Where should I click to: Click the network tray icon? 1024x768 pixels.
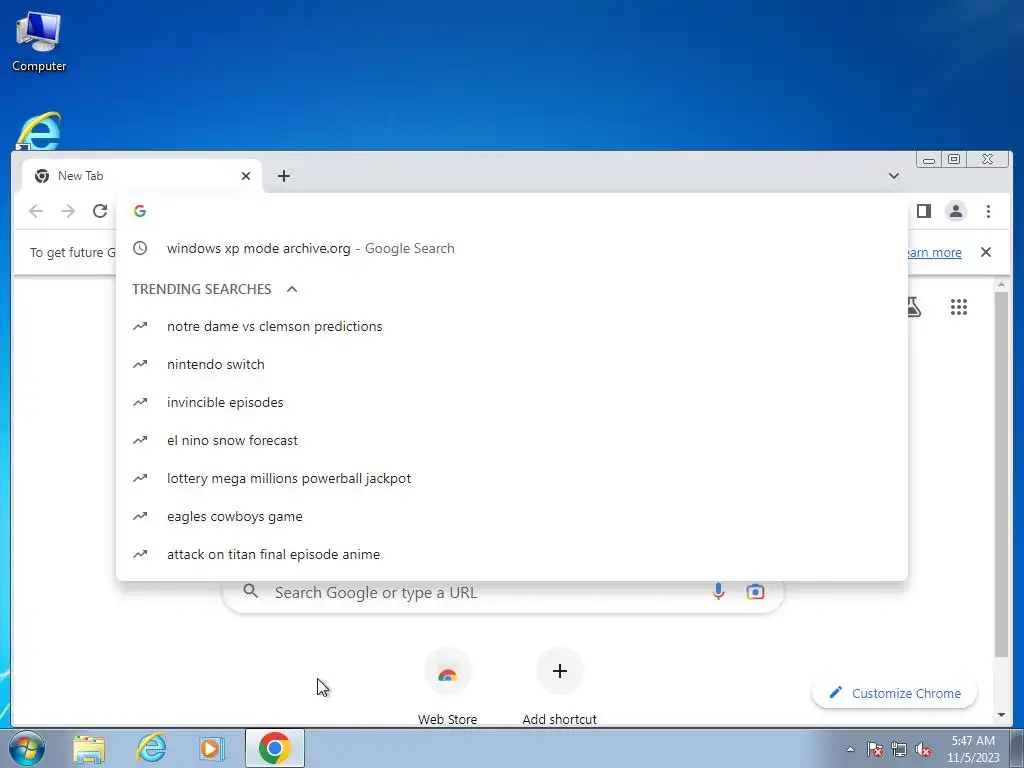click(x=899, y=750)
